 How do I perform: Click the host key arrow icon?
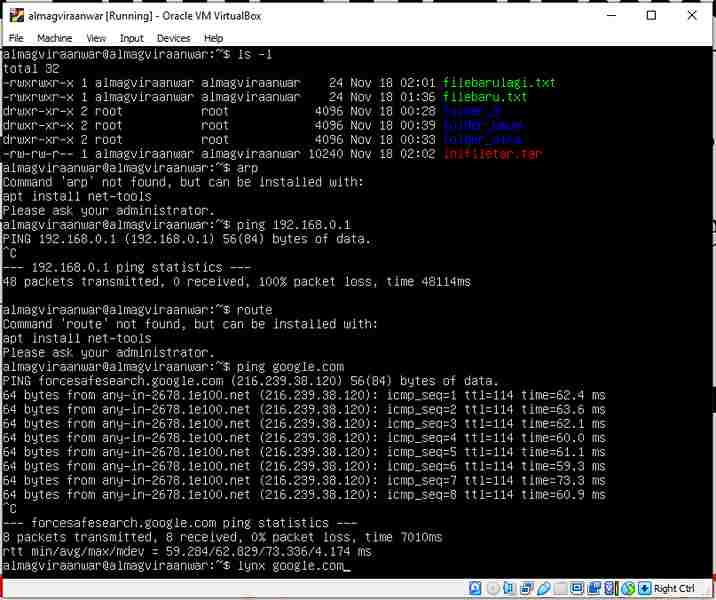tap(644, 588)
